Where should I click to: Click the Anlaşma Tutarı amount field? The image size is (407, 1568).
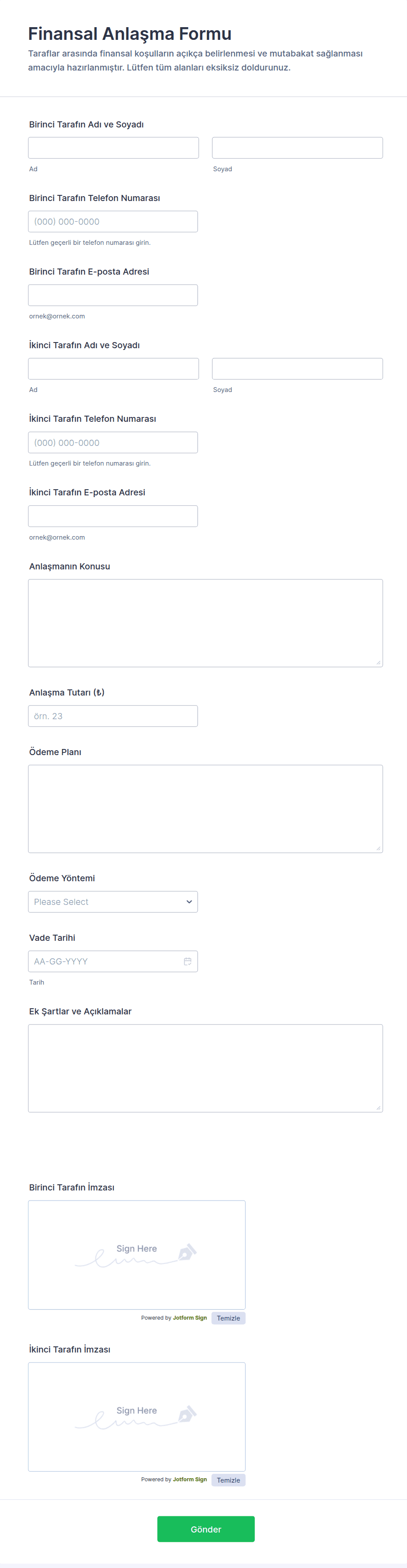pyautogui.click(x=112, y=716)
